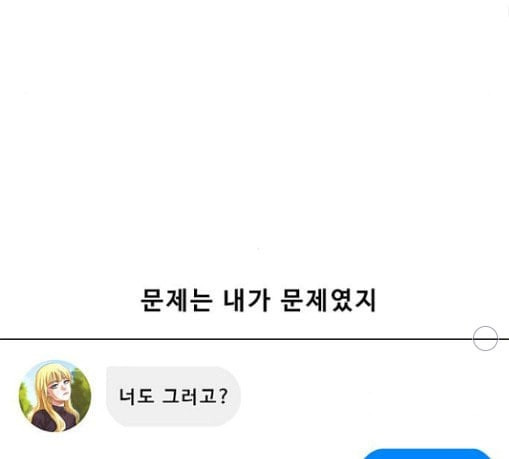Viewport: 509px width, 459px height.
Task: Tap the blue sent message bubble
Action: (x=427, y=454)
